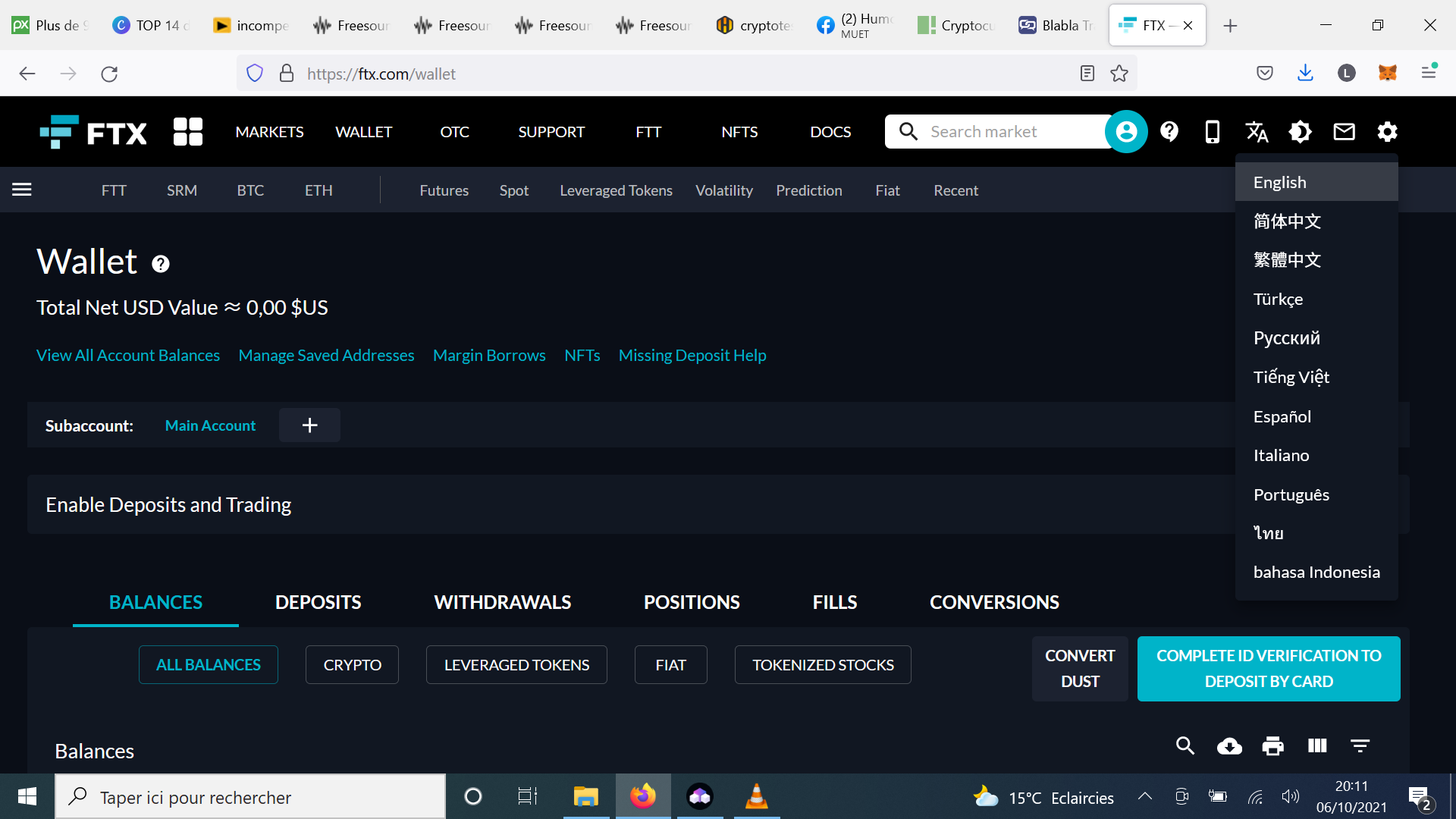Viewport: 1456px width, 819px height.
Task: Open the help question mark icon in header
Action: click(x=1169, y=132)
